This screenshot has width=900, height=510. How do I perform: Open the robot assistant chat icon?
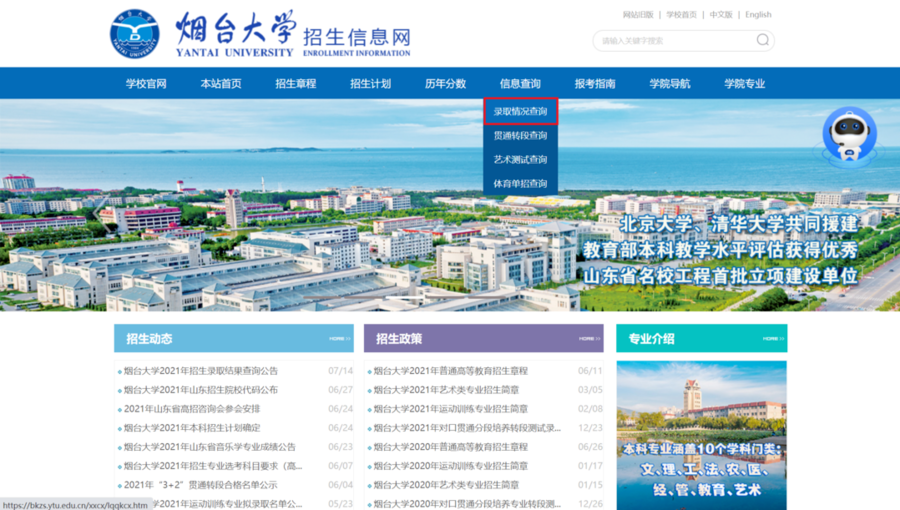[848, 136]
